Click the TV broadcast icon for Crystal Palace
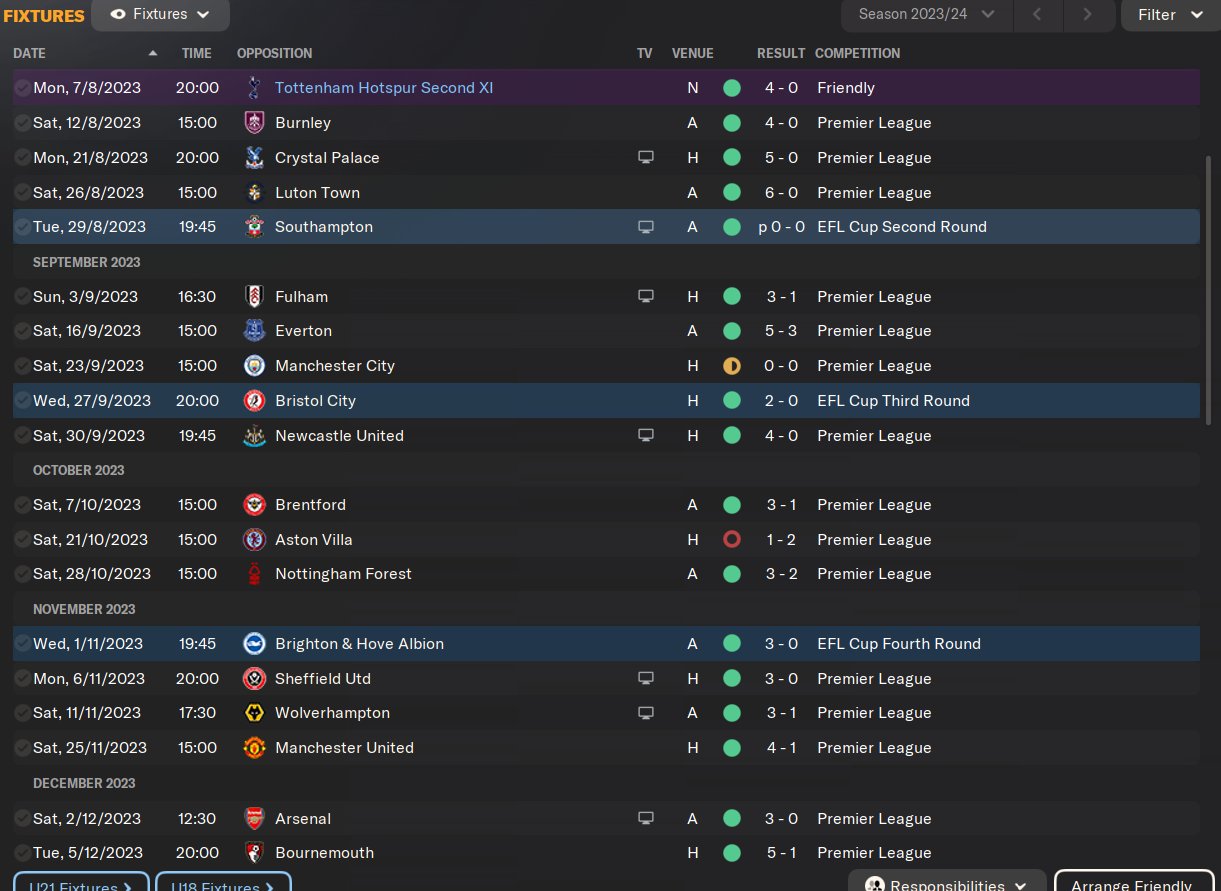This screenshot has width=1221, height=891. pos(646,158)
